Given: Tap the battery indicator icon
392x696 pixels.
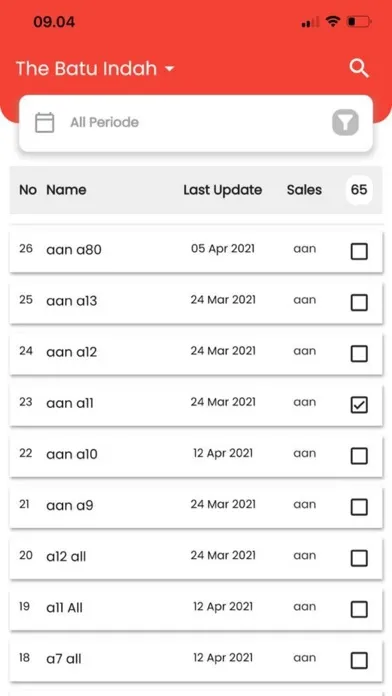Looking at the screenshot, I should (x=359, y=21).
